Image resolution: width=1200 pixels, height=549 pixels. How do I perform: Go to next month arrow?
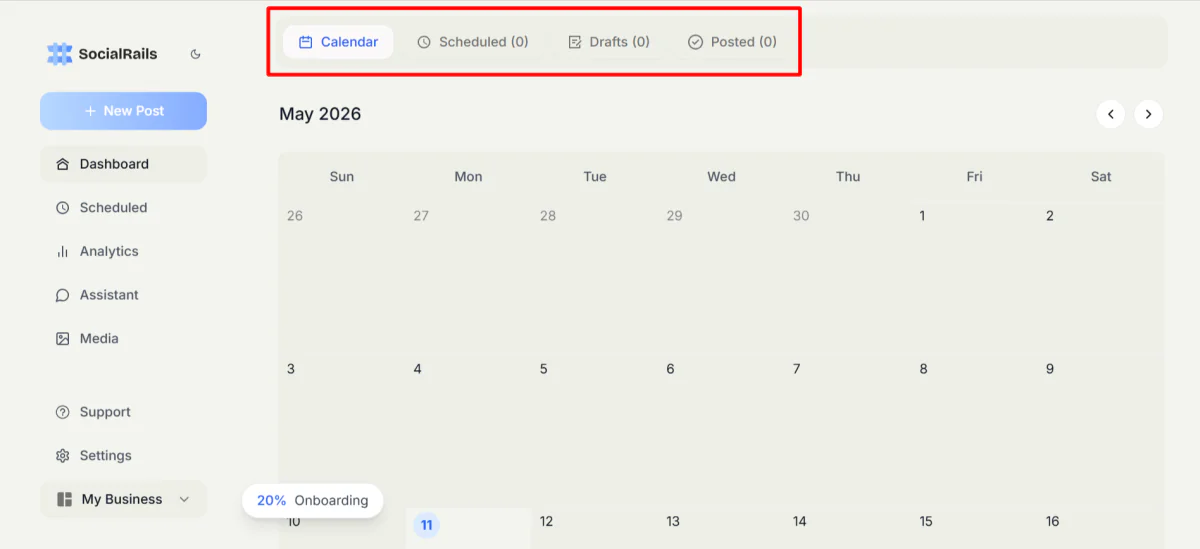pyautogui.click(x=1148, y=114)
